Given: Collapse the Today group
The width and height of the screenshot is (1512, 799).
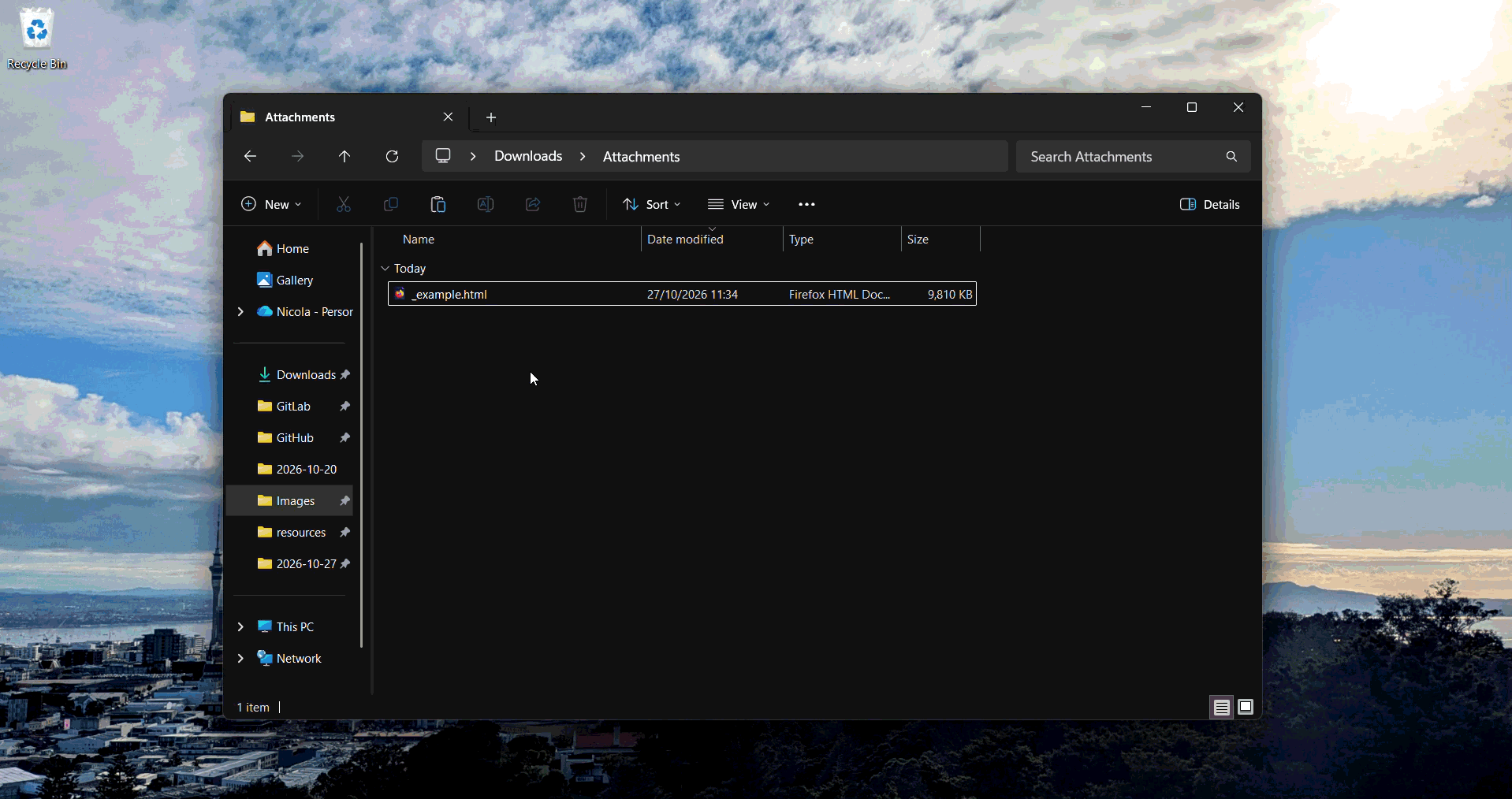Looking at the screenshot, I should tap(385, 269).
